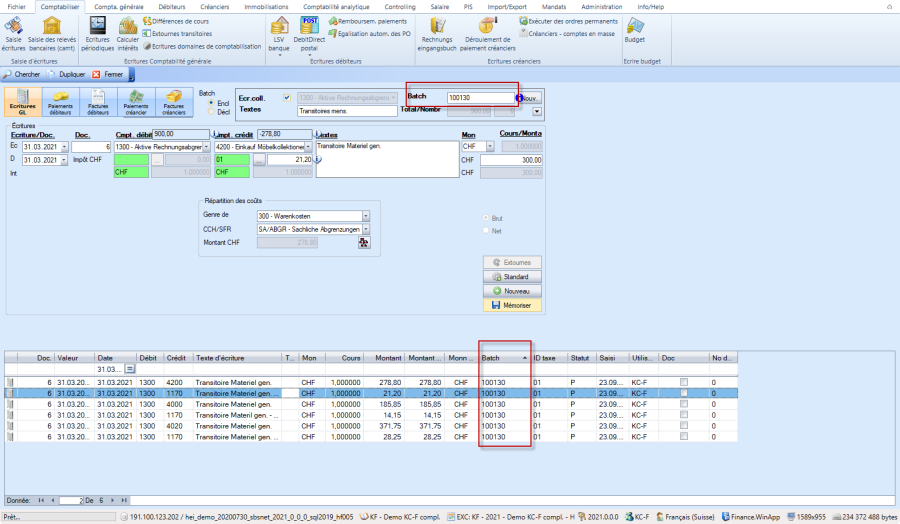
Task: Click the Nouveau button
Action: pyautogui.click(x=510, y=290)
